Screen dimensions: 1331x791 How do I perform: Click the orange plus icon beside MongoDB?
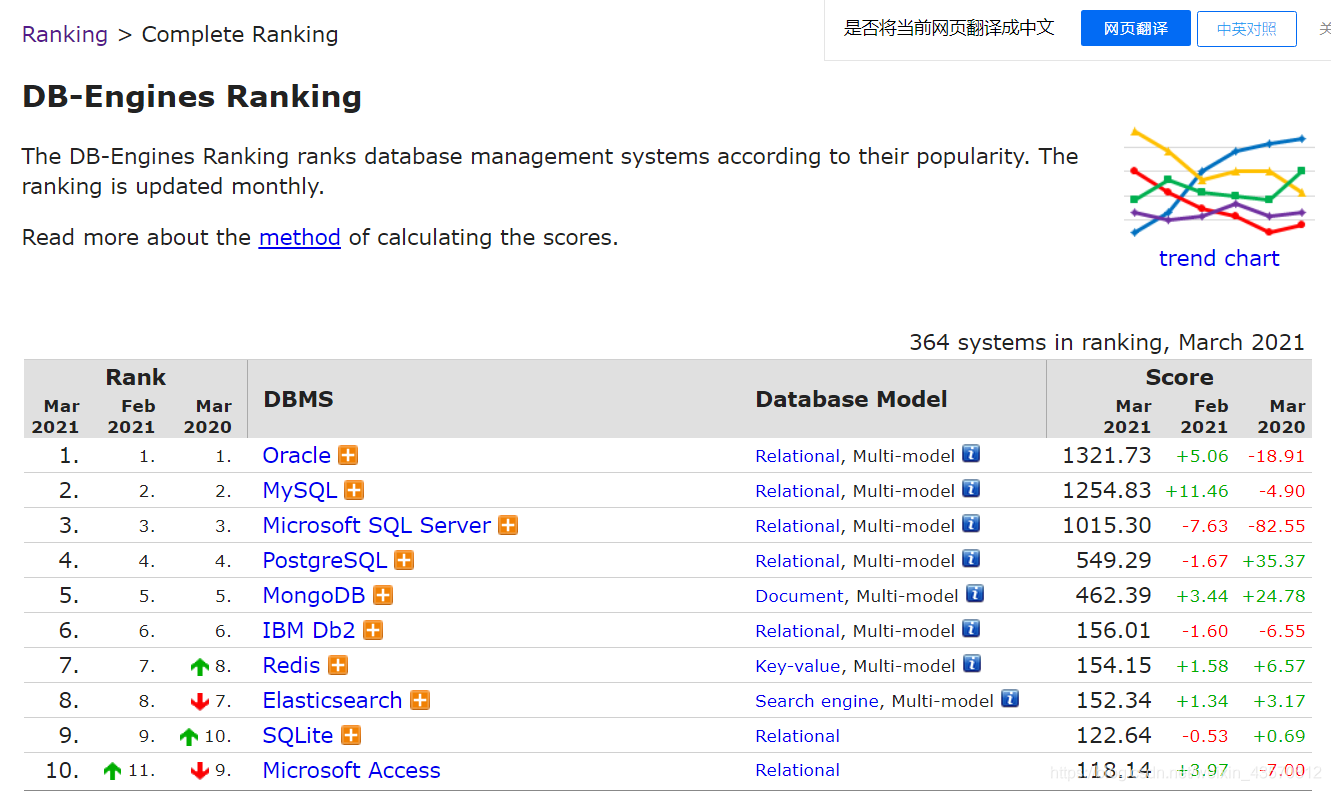(383, 595)
